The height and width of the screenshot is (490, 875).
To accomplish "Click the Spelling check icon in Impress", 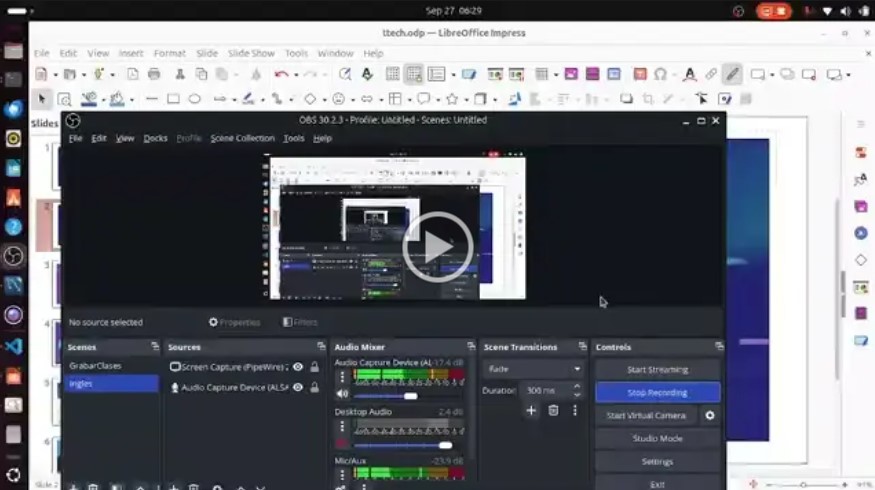I will coord(367,74).
